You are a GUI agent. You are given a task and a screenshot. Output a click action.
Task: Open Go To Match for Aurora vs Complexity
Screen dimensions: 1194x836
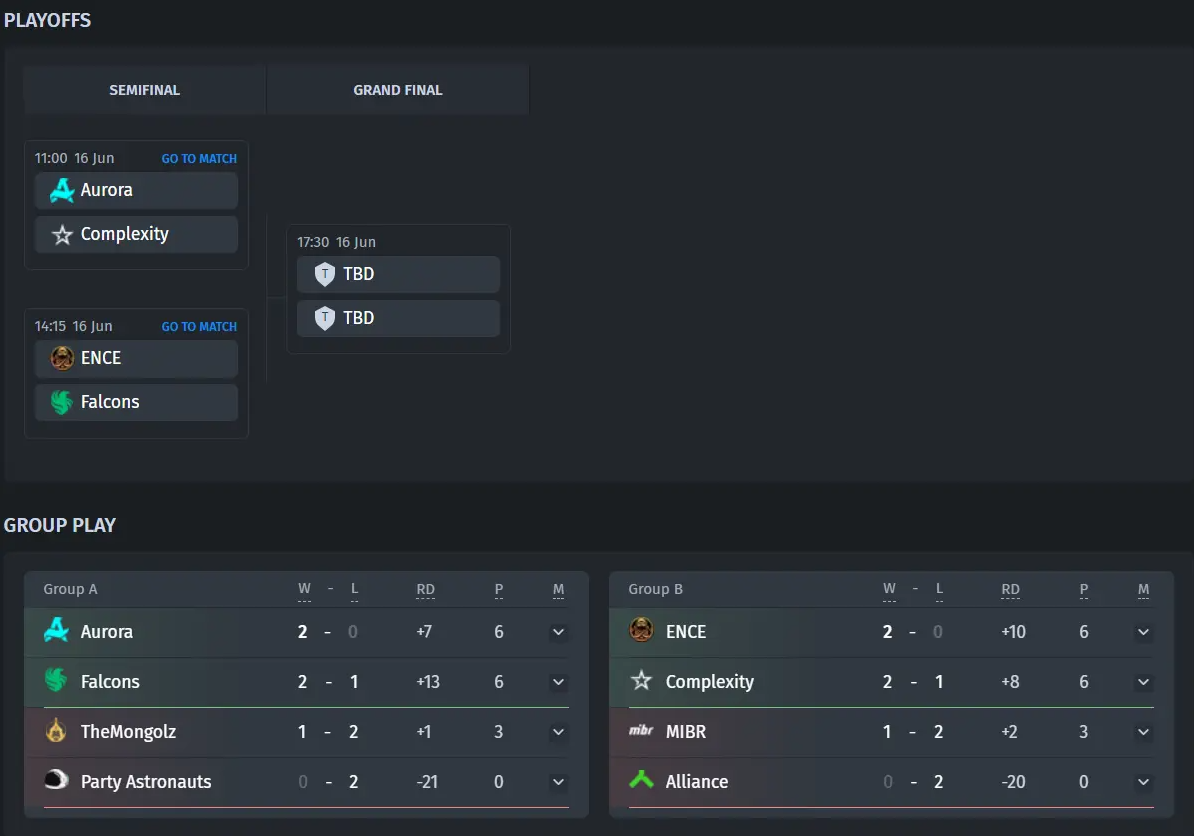tap(199, 158)
